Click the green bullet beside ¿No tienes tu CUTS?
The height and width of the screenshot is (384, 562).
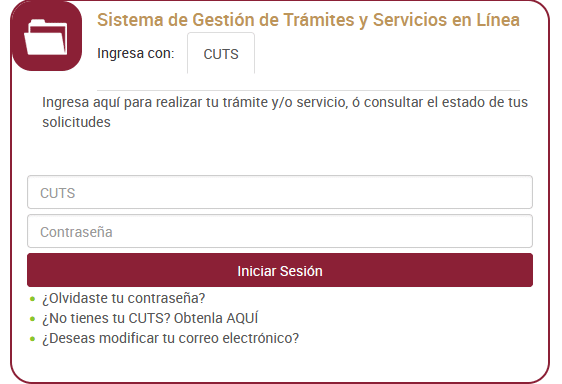33,319
